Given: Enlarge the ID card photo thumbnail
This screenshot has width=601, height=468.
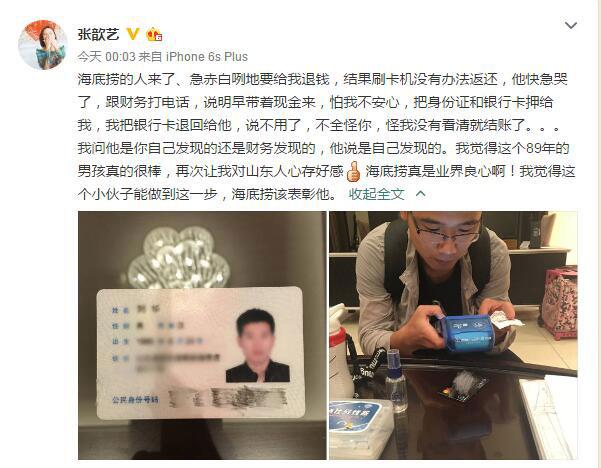Looking at the screenshot, I should pos(202,335).
